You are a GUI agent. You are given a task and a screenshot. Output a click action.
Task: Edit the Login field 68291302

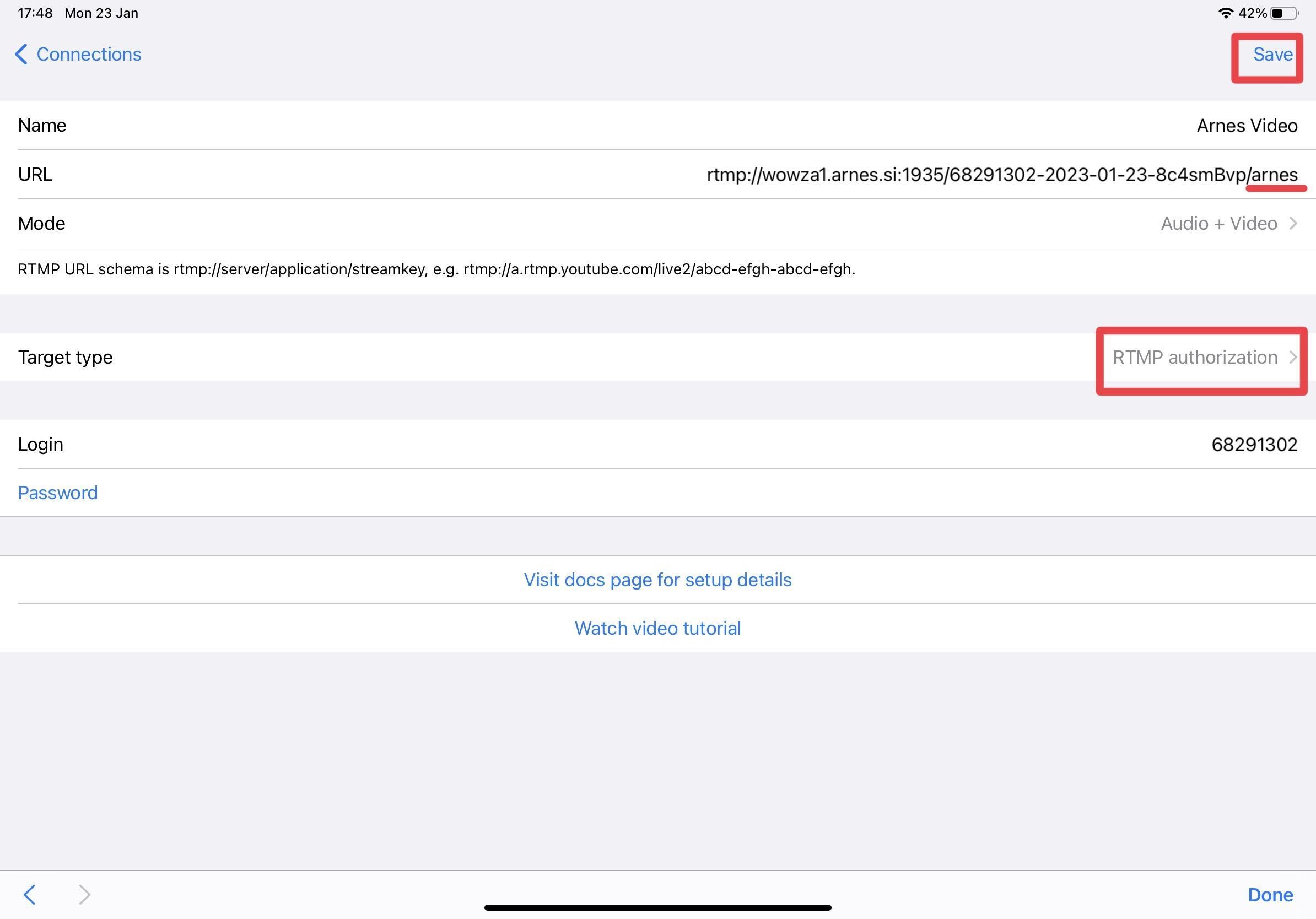[1254, 445]
